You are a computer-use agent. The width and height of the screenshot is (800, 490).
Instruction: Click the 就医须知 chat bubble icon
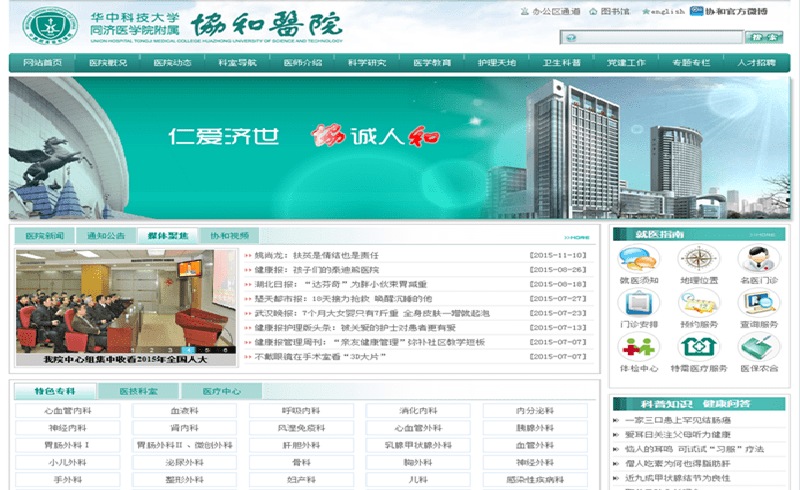click(638, 260)
